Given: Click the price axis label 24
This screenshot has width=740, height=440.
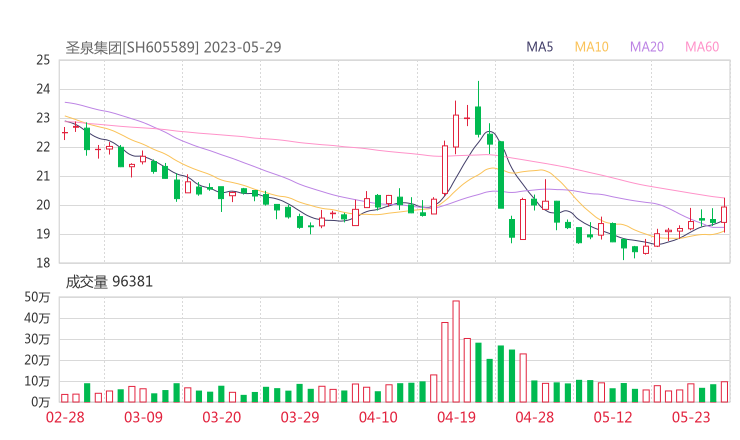Looking at the screenshot, I should click(43, 89).
